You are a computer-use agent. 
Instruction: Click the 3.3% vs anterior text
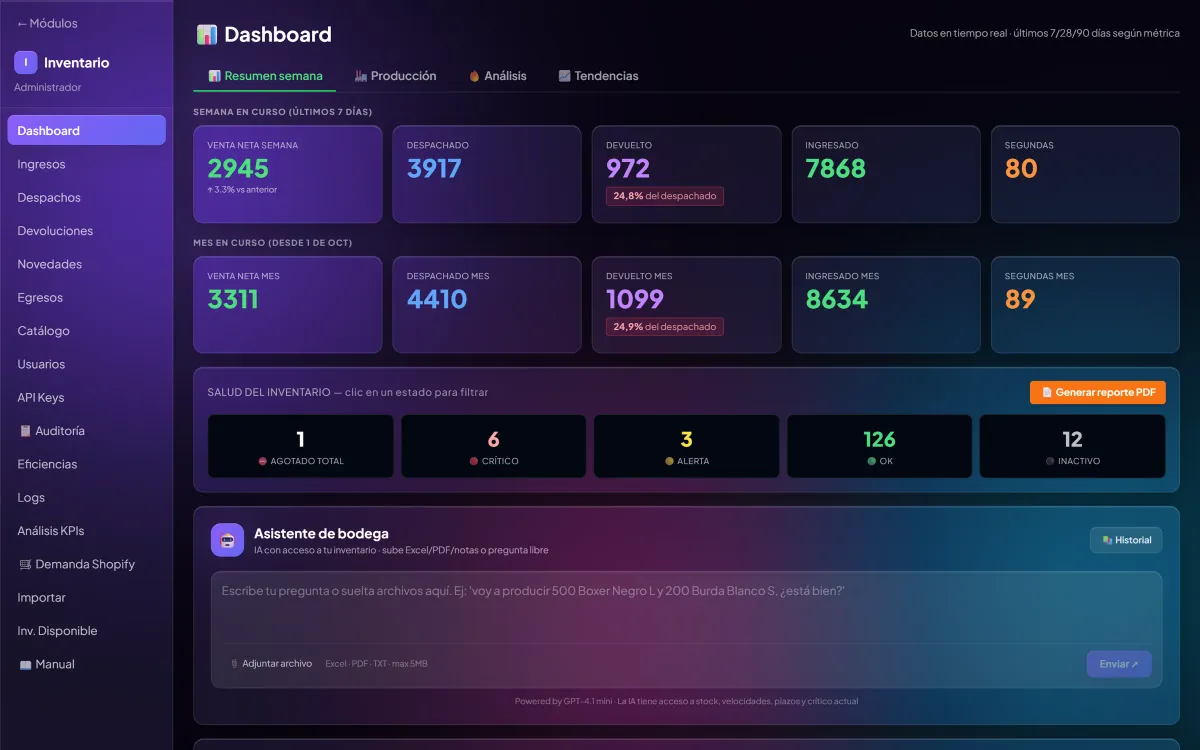243,190
